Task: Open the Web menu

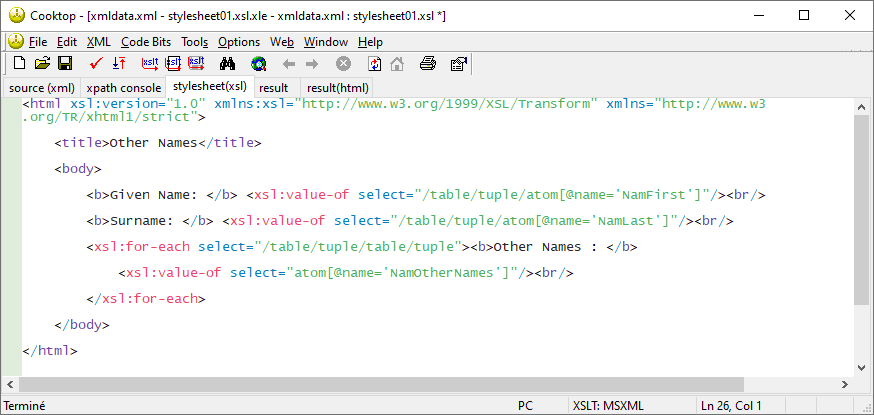Action: click(x=281, y=42)
